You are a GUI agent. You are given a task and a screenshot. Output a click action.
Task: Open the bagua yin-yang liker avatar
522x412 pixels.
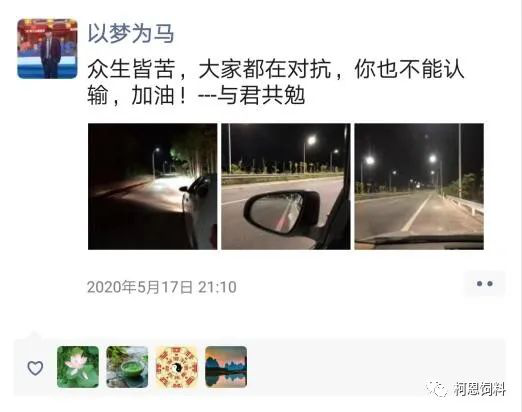coord(177,367)
